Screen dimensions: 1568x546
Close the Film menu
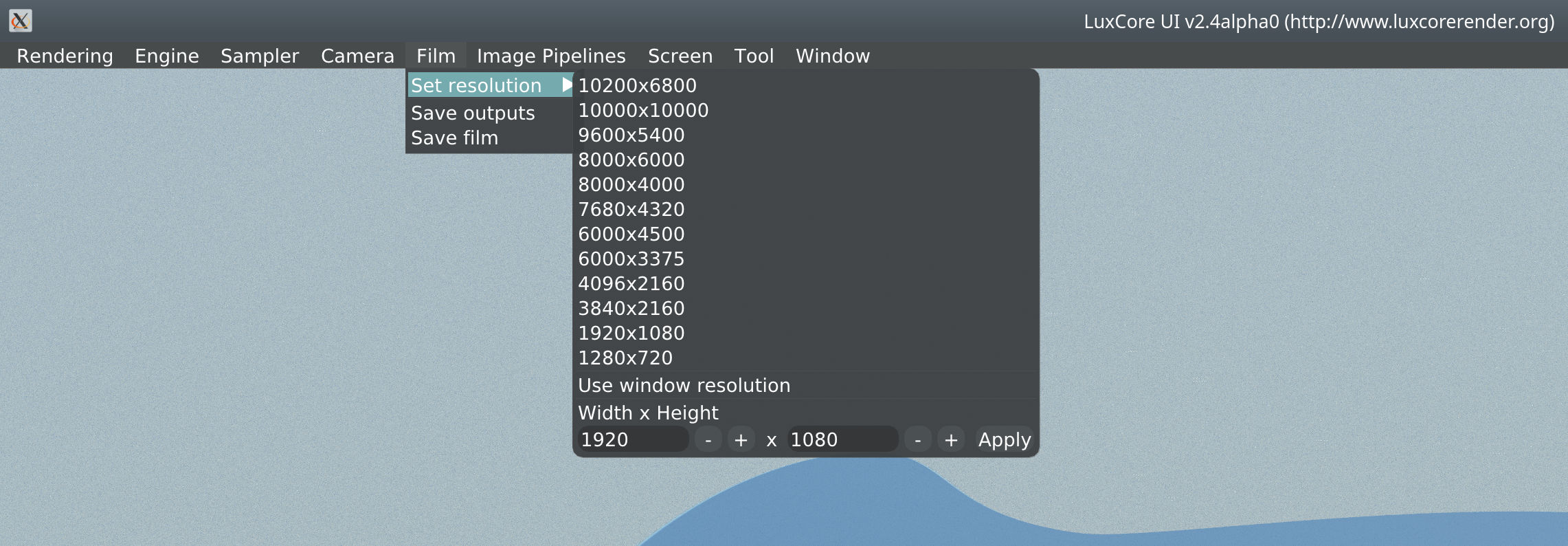[436, 56]
